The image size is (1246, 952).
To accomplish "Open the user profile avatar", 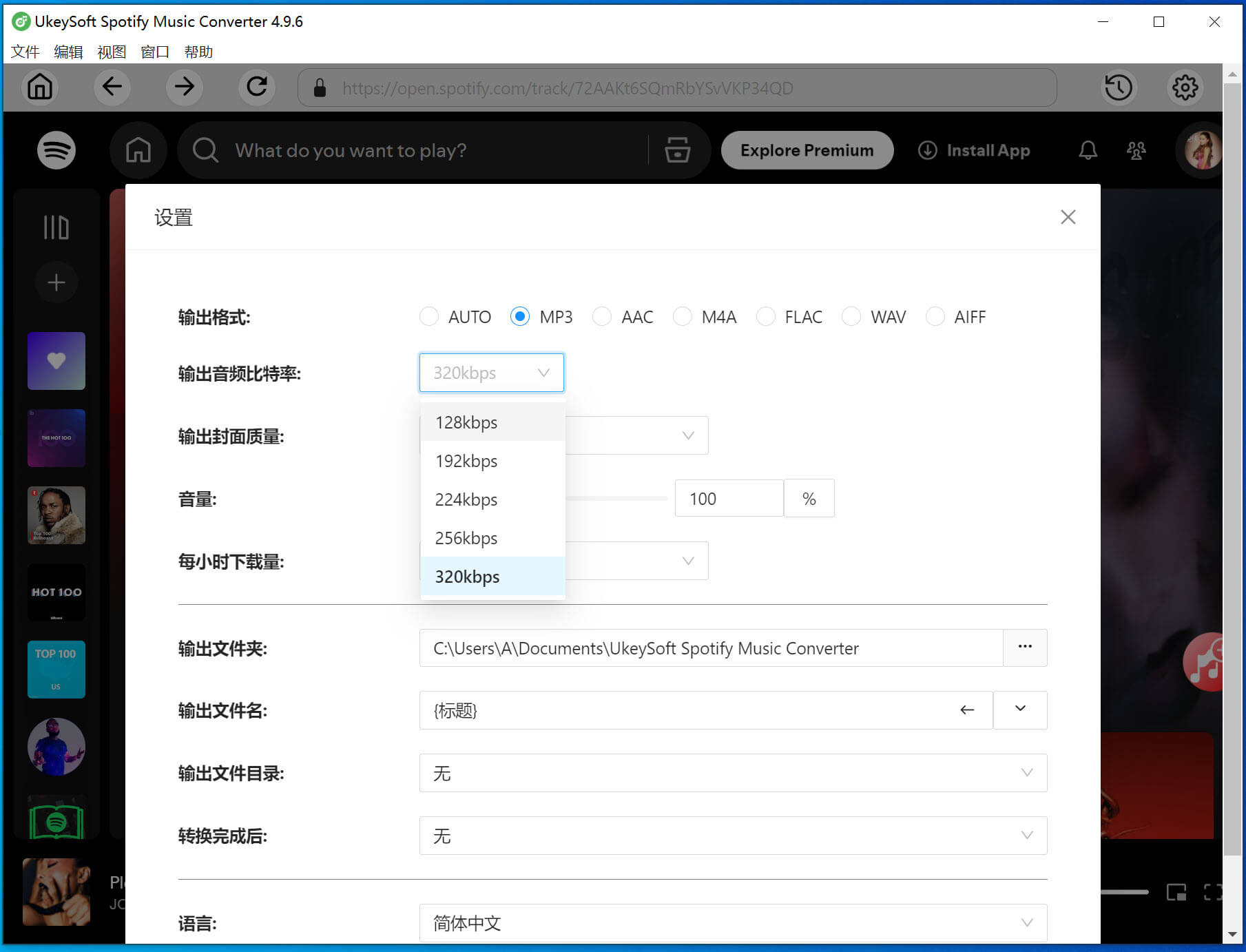I will click(x=1202, y=150).
